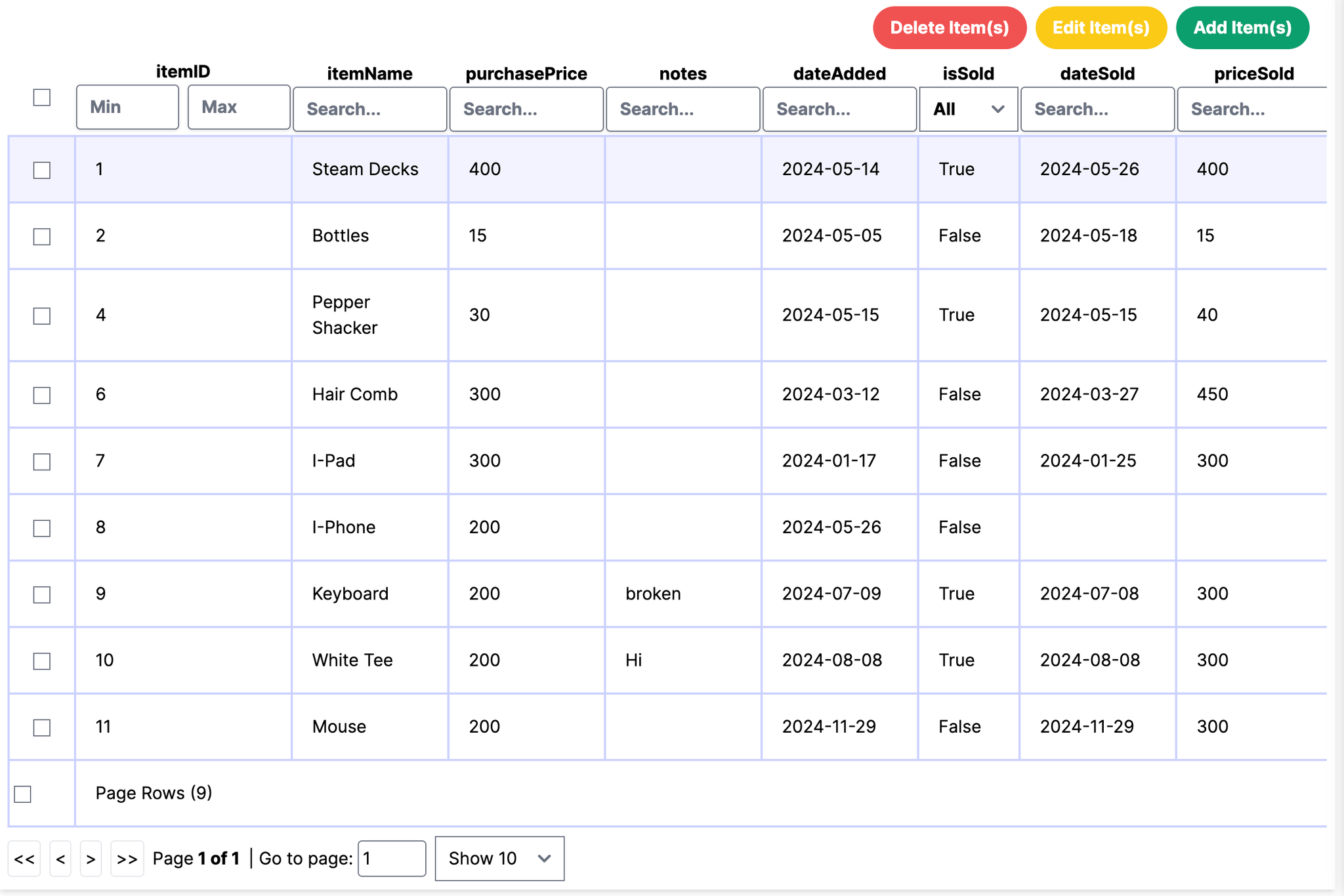Click the Mouse name cell
The image size is (1344, 896).
[x=370, y=727]
